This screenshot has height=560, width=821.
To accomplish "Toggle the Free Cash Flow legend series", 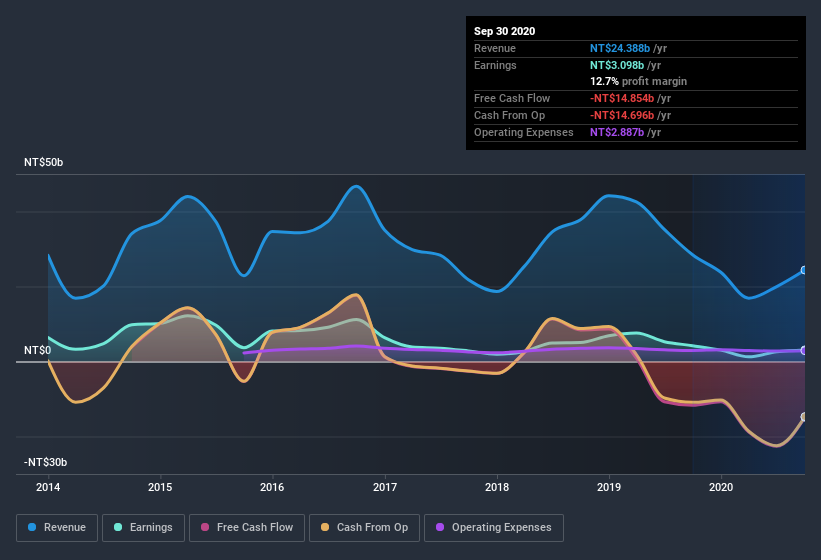I will (x=247, y=528).
